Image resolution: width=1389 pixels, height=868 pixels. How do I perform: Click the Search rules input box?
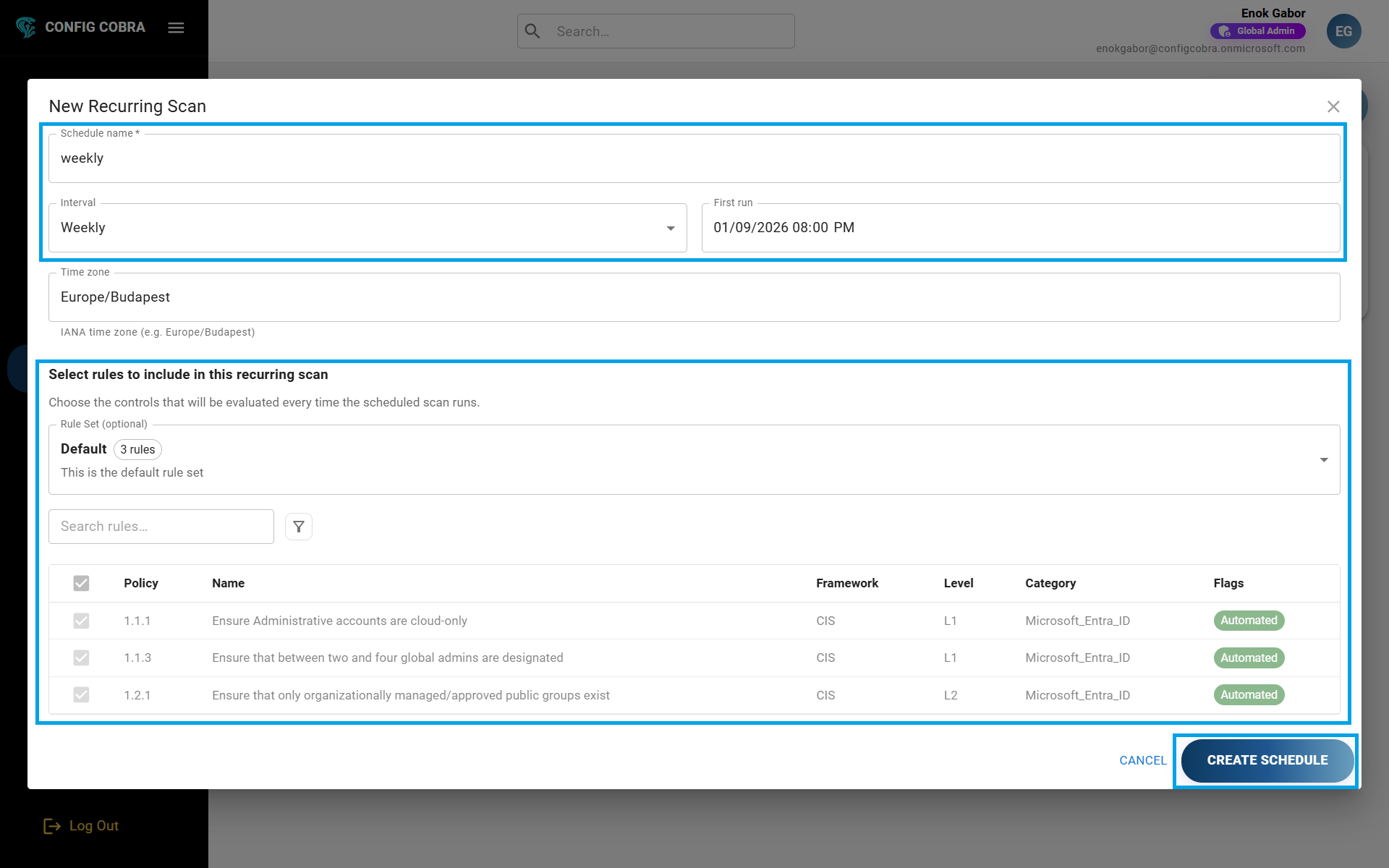[x=161, y=526]
